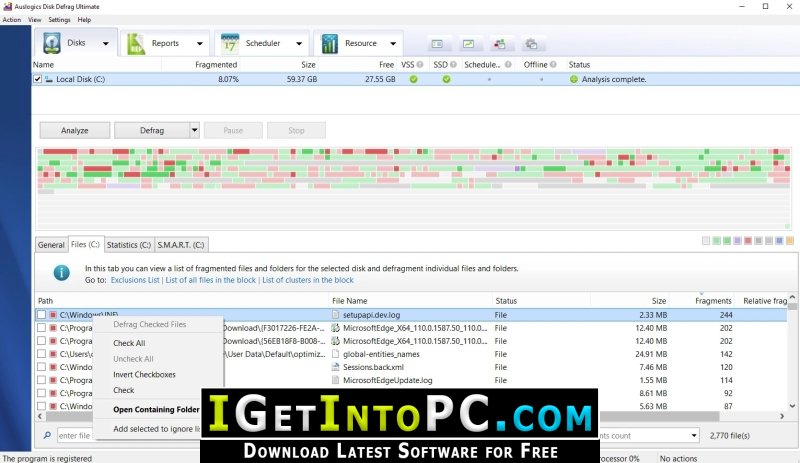Image resolution: width=800 pixels, height=463 pixels.
Task: Expand the Scheduler dropdown arrow
Action: 299,44
